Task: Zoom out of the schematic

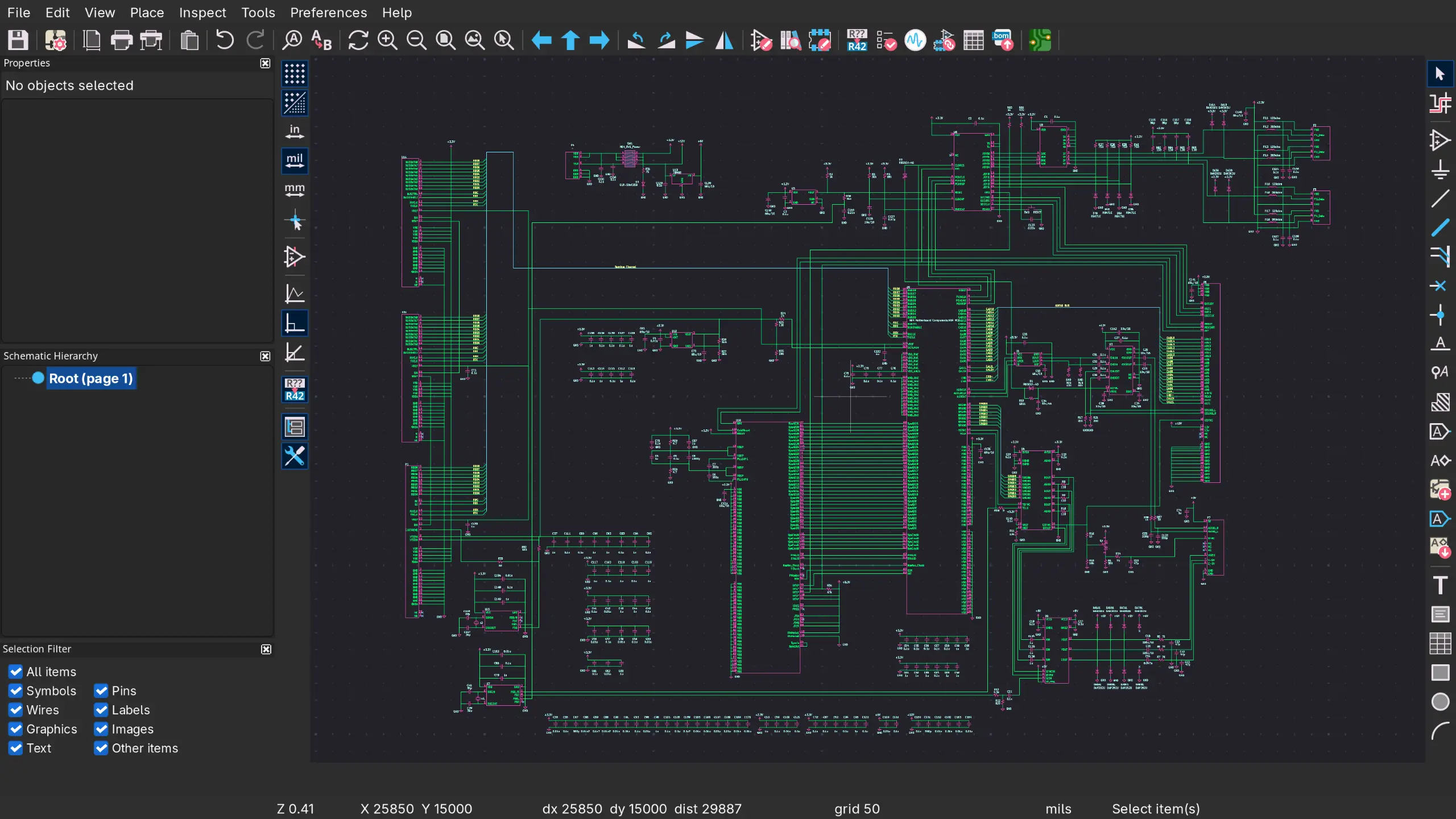Action: (416, 40)
